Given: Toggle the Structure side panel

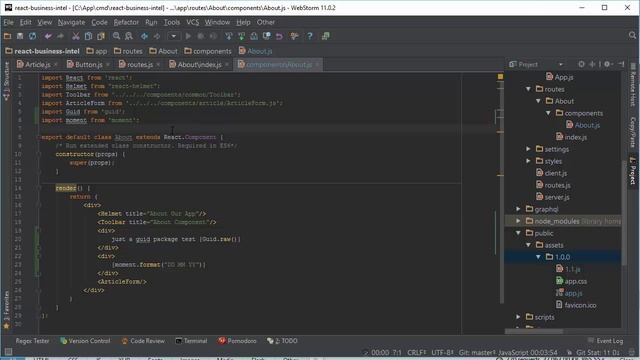Looking at the screenshot, I should pos(6,81).
